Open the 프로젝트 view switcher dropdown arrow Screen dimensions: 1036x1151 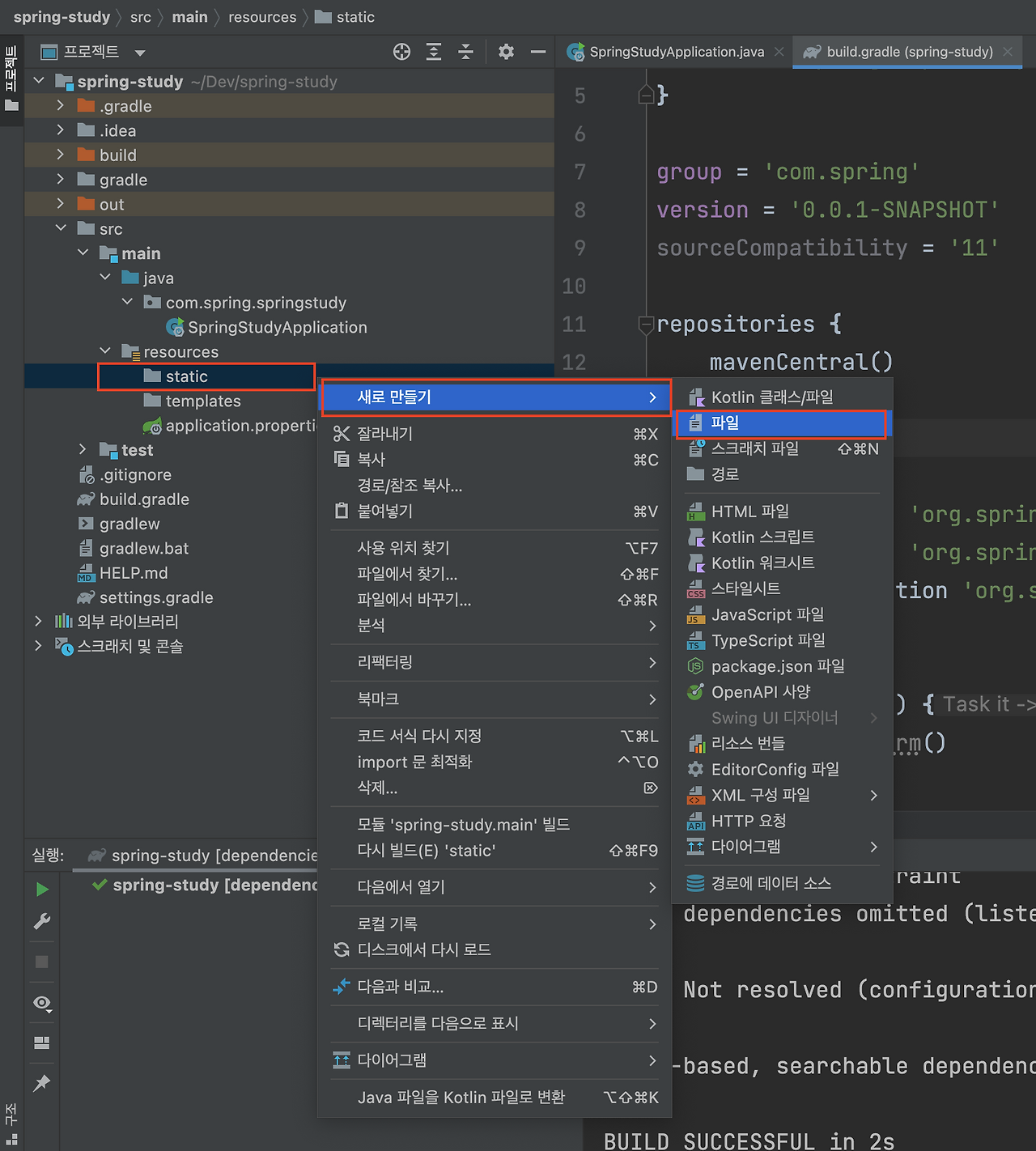tap(139, 52)
